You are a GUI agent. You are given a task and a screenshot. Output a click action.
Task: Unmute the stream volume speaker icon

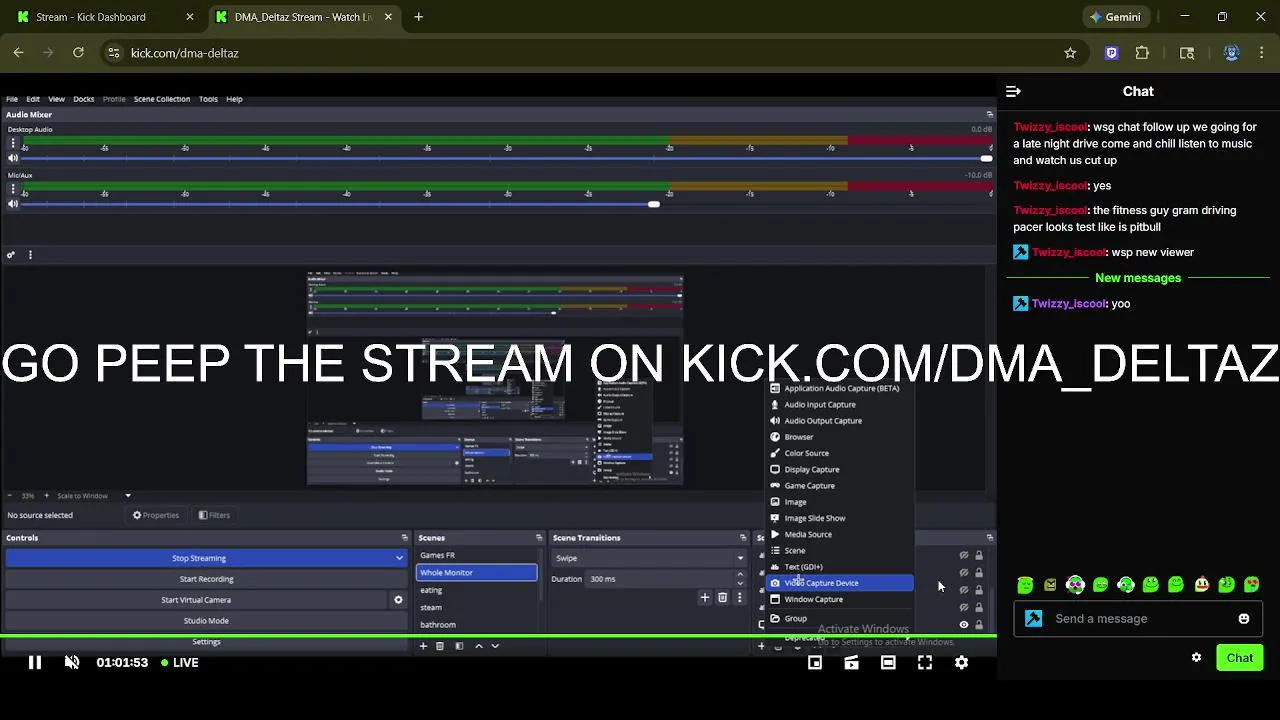pyautogui.click(x=72, y=662)
